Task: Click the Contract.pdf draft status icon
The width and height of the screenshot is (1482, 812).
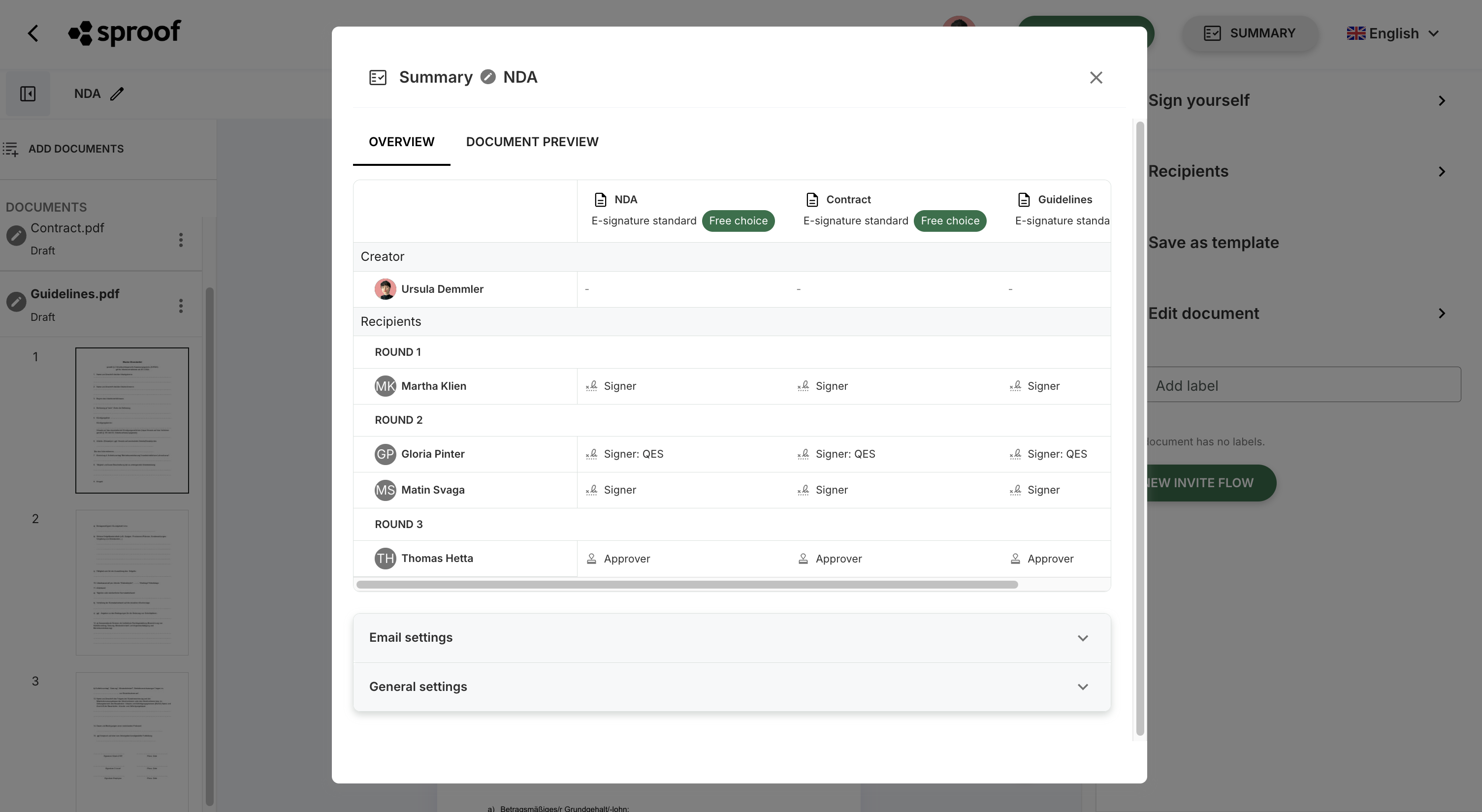Action: click(16, 235)
